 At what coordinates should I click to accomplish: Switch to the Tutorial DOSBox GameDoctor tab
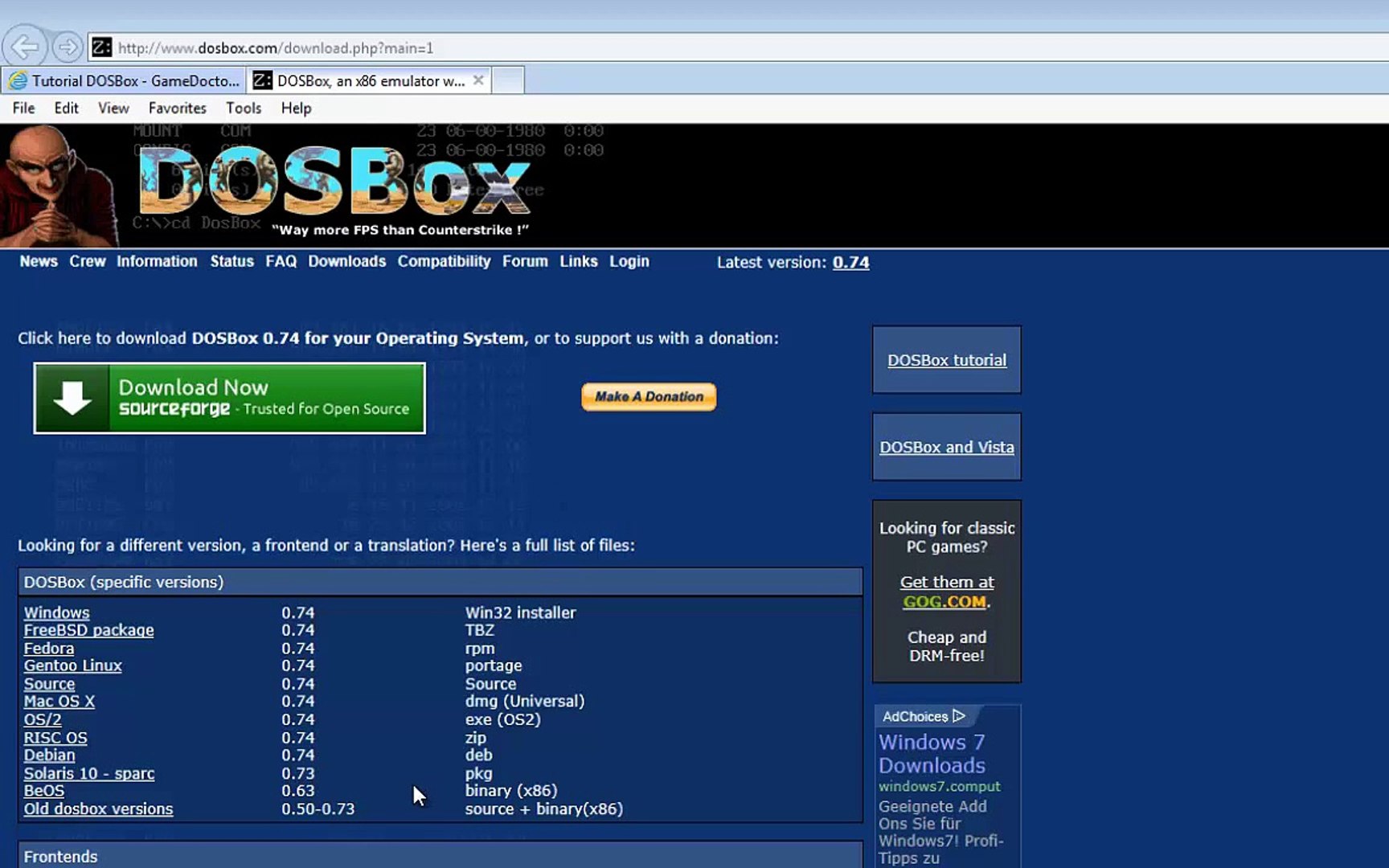[129, 80]
